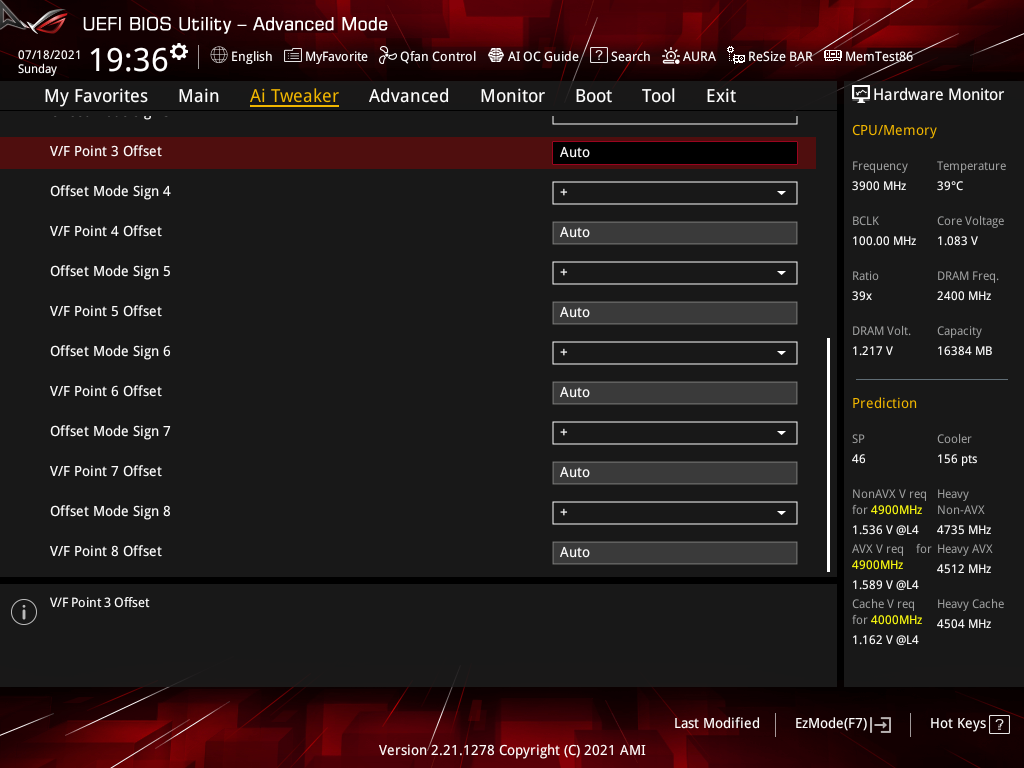
Task: Open MyFavorite shortcut settings
Action: pyautogui.click(x=326, y=56)
